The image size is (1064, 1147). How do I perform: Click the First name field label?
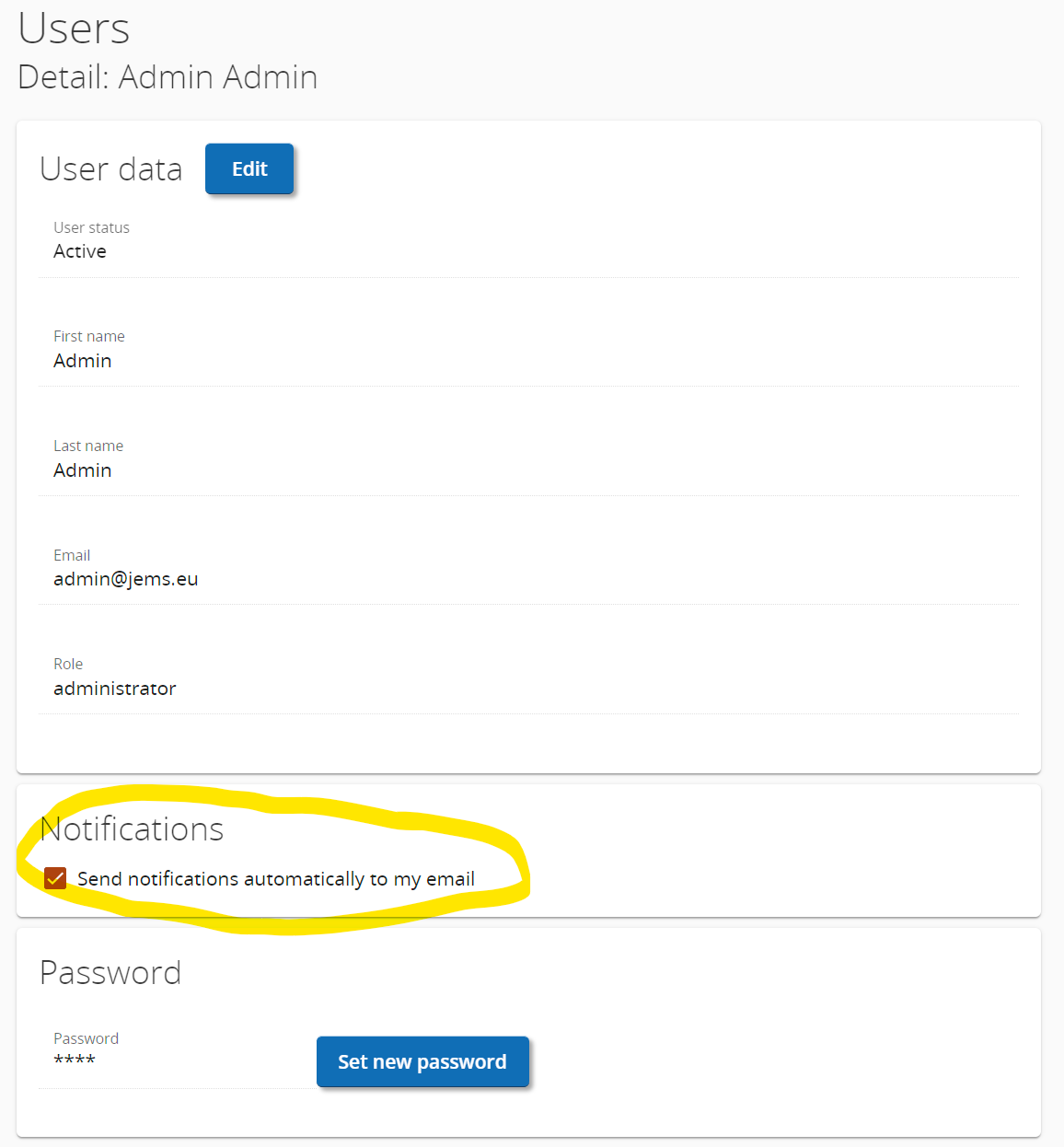coord(88,336)
